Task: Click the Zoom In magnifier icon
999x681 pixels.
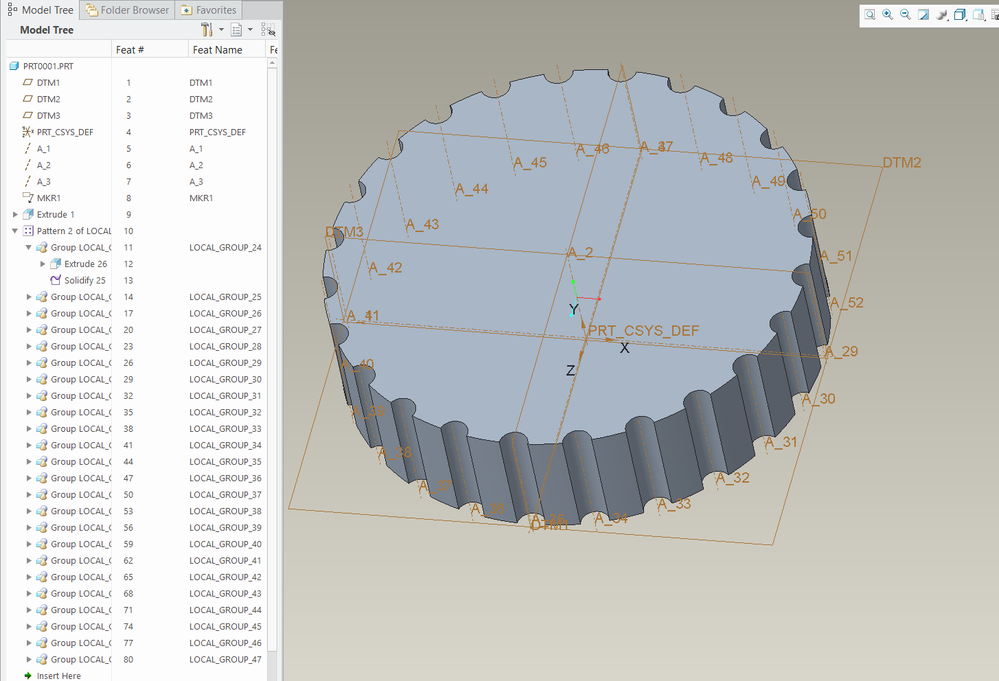Action: [888, 15]
